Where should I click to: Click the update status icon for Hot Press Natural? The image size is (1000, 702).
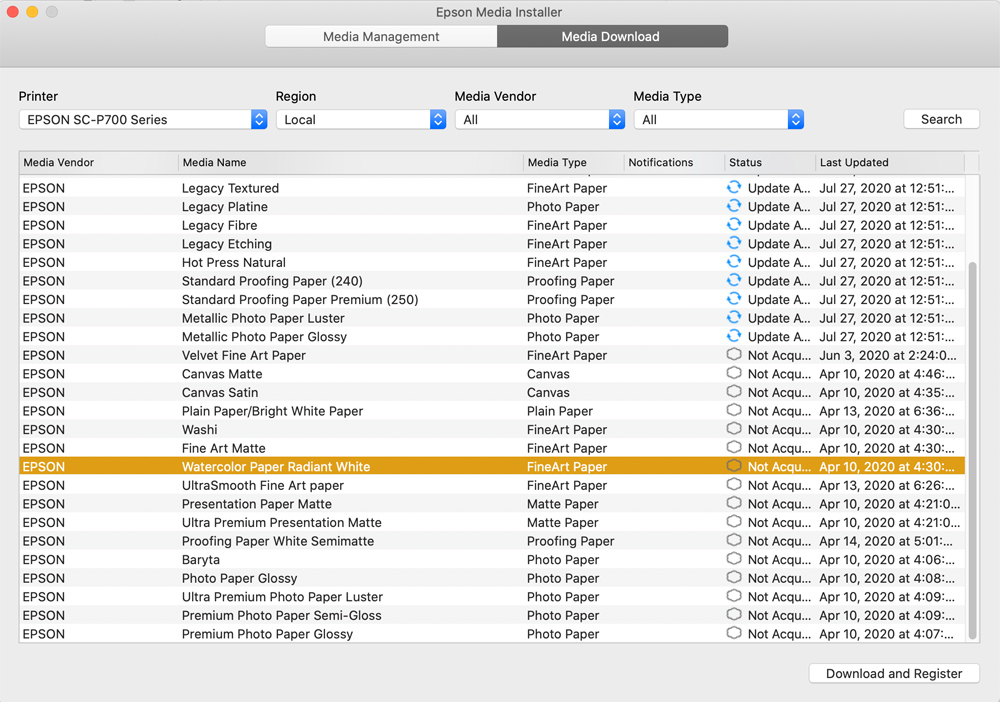coord(734,262)
